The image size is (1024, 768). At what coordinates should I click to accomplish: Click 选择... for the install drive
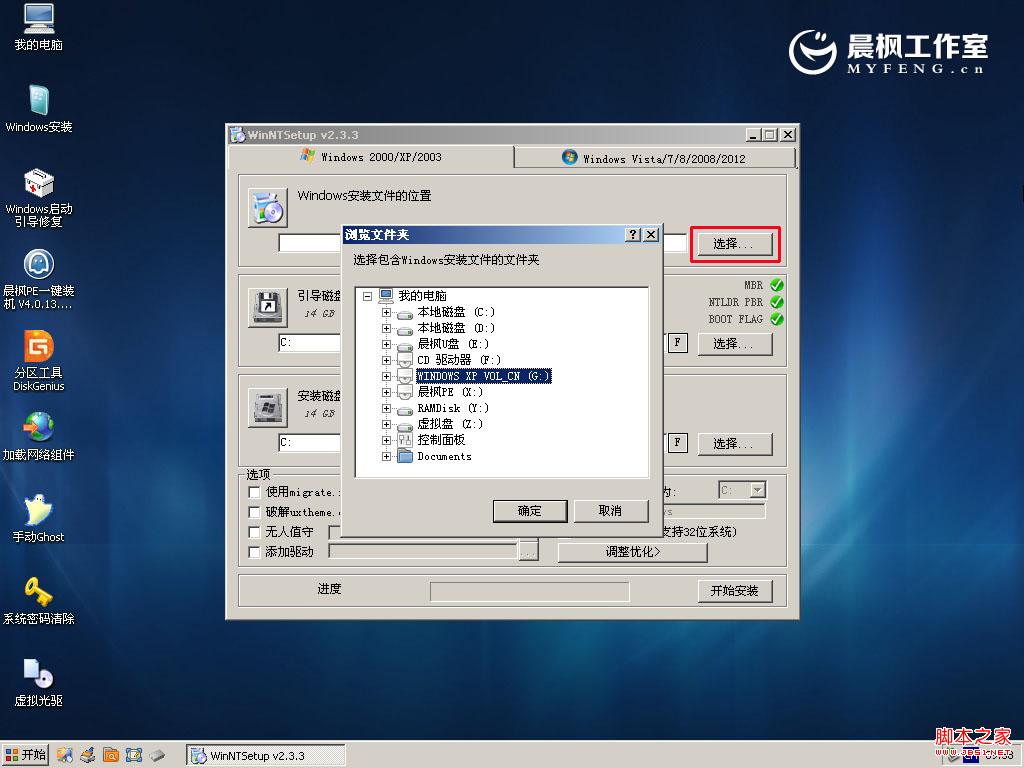735,443
